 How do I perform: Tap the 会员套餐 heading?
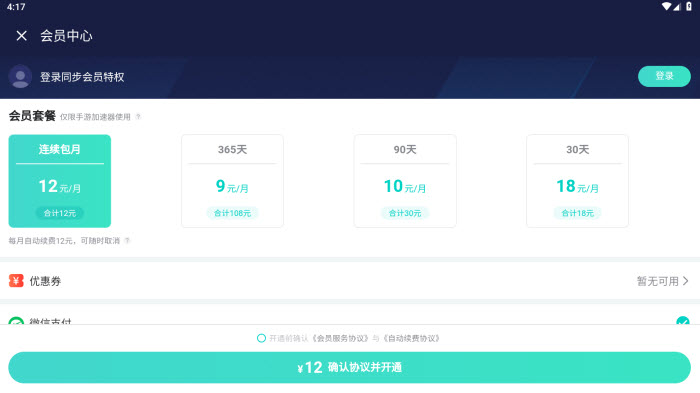[32, 116]
